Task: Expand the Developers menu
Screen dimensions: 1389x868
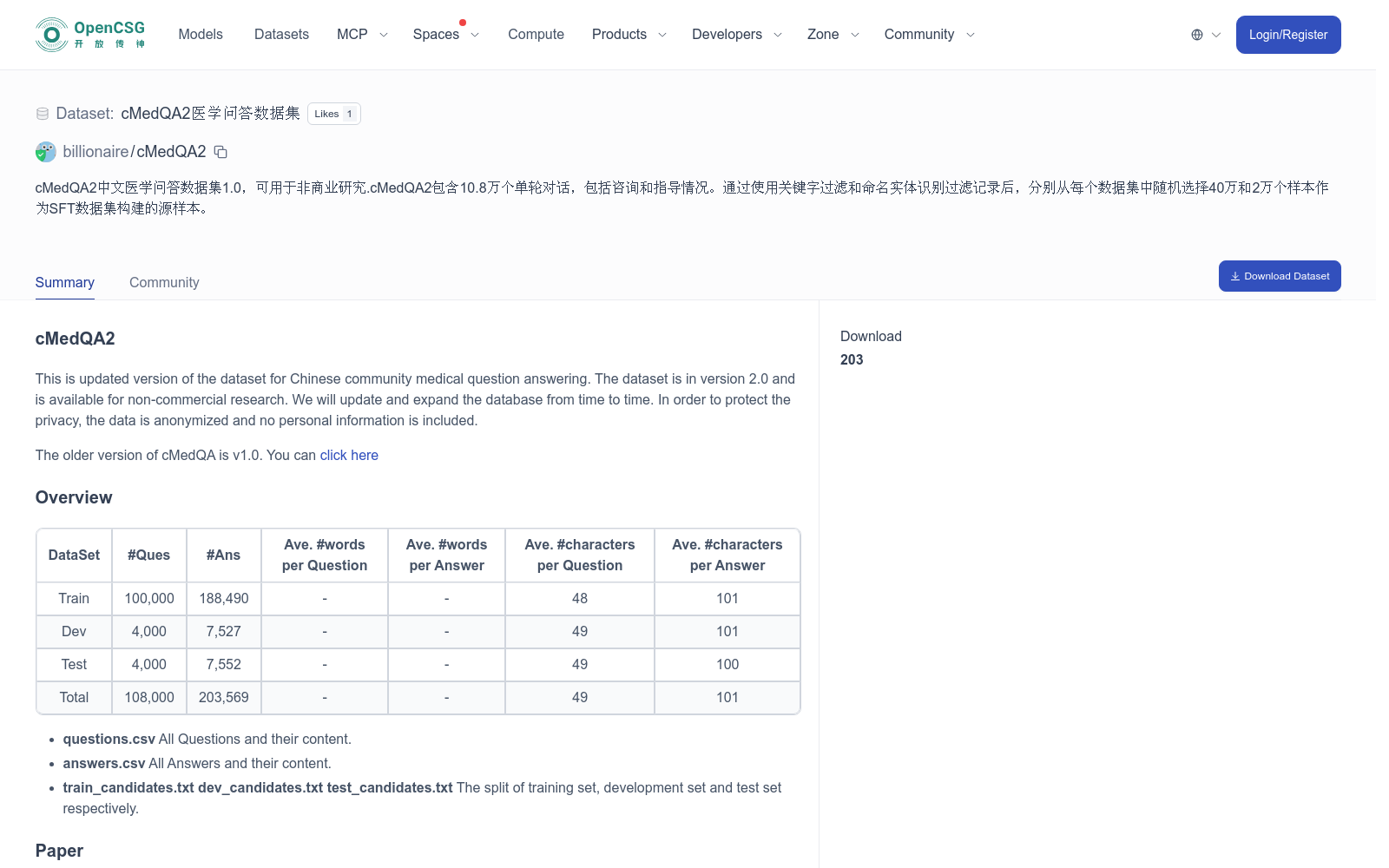Action: (737, 35)
